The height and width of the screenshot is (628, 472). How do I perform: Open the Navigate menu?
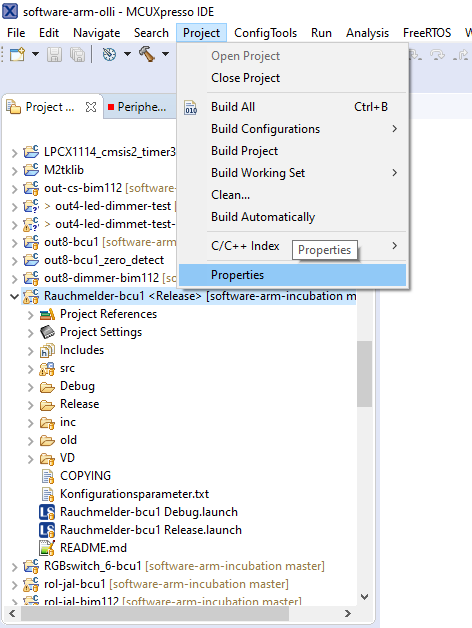(97, 33)
